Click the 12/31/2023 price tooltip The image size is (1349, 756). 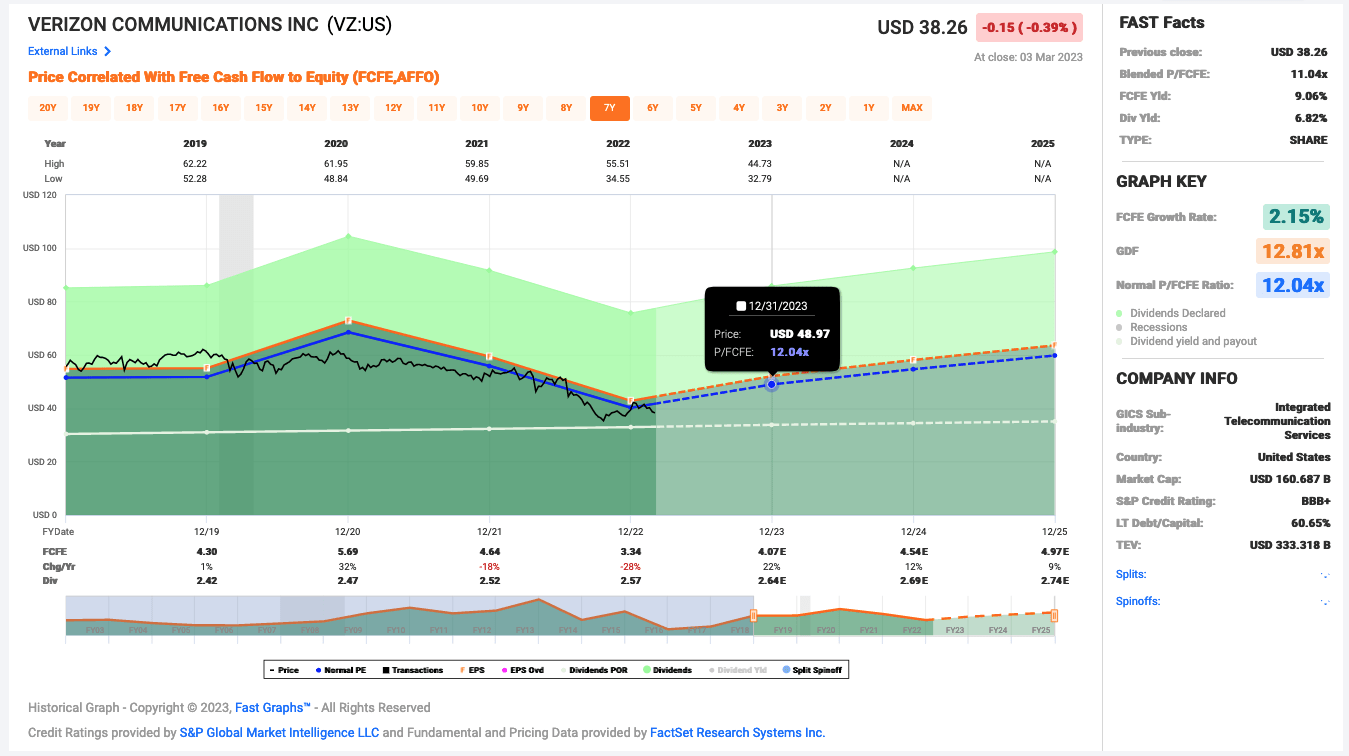tap(772, 328)
